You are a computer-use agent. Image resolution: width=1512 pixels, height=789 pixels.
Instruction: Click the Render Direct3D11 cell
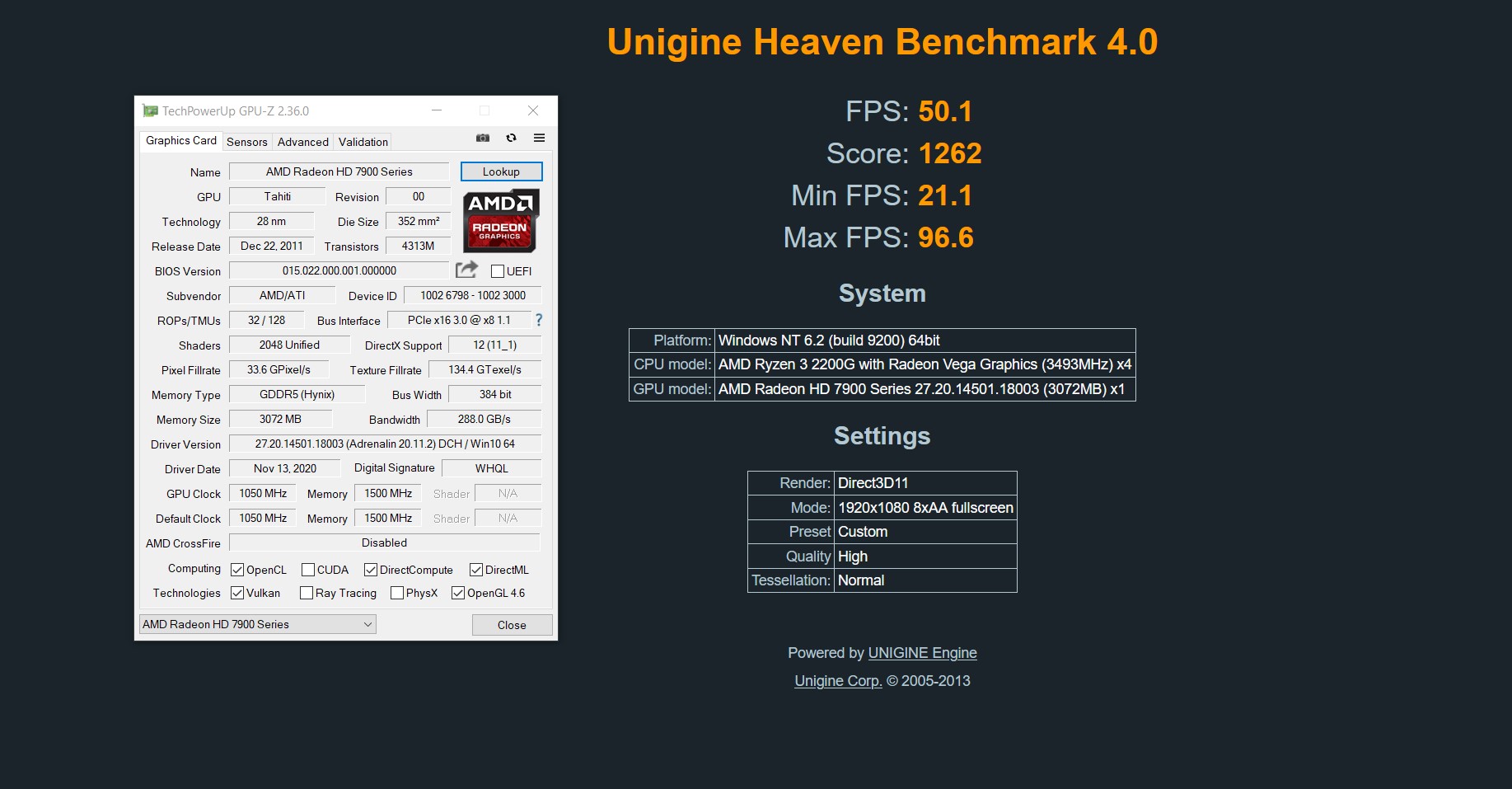pos(925,483)
